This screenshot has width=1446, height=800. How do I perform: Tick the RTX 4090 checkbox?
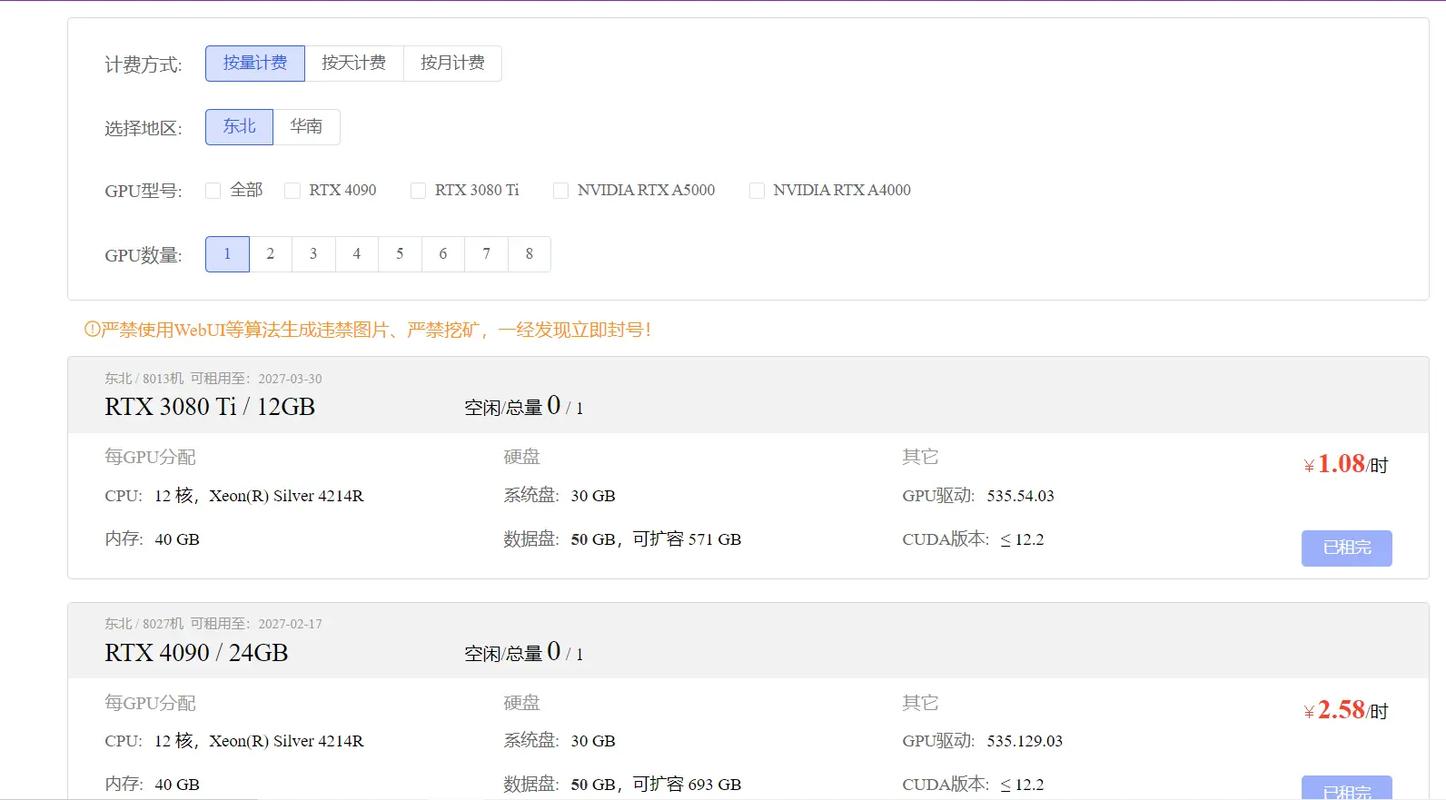coord(292,190)
